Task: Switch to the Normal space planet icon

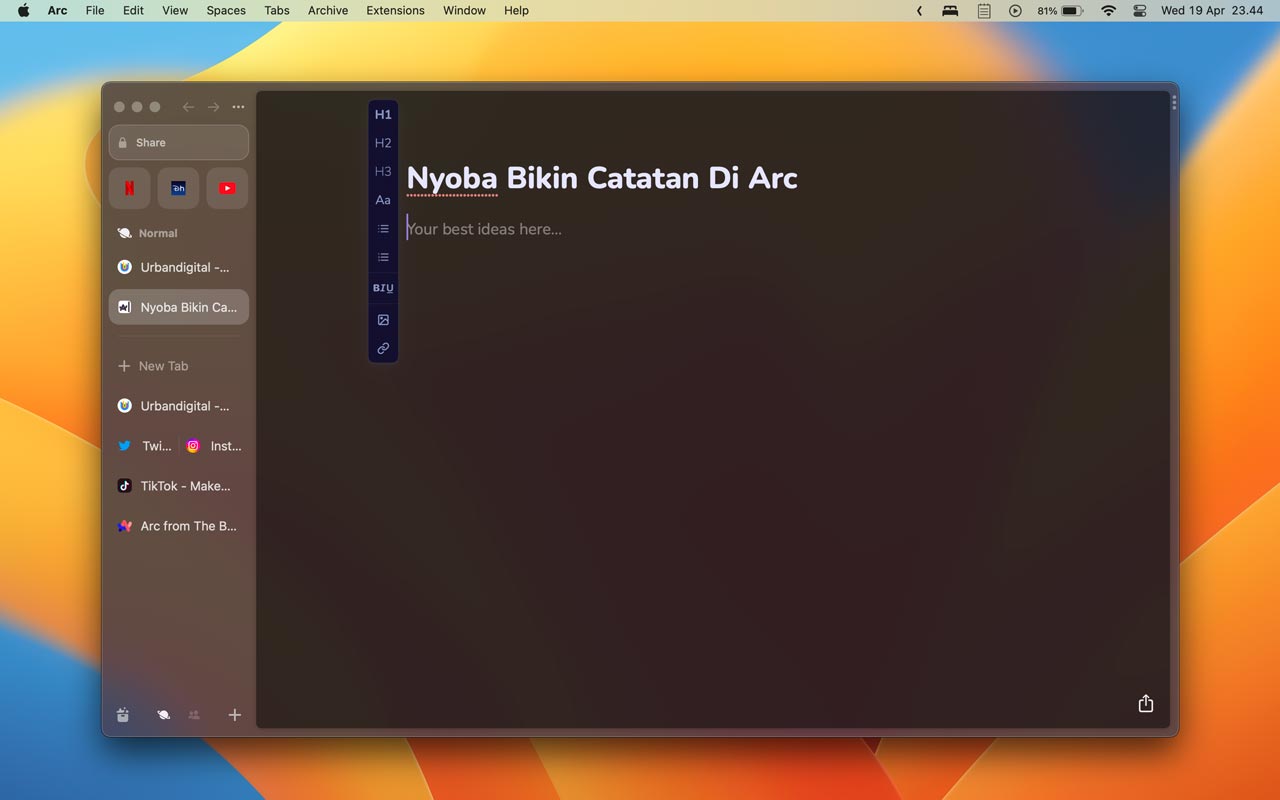Action: pyautogui.click(x=163, y=715)
